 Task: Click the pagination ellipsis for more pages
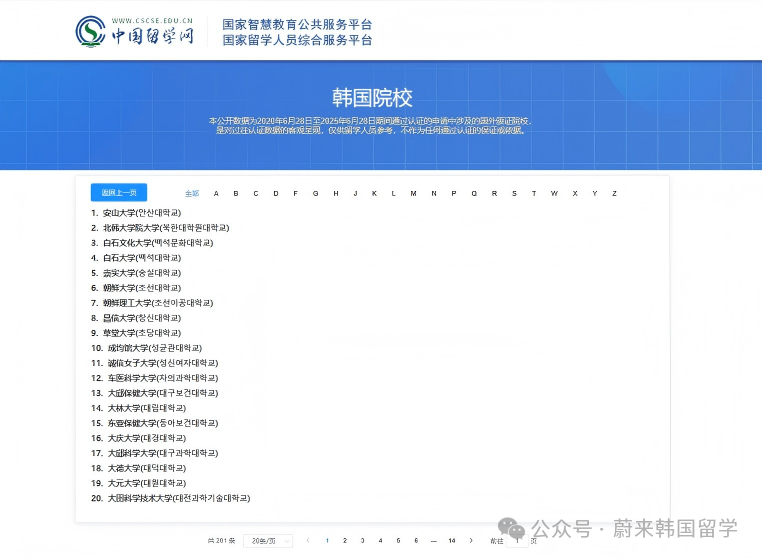(x=433, y=541)
